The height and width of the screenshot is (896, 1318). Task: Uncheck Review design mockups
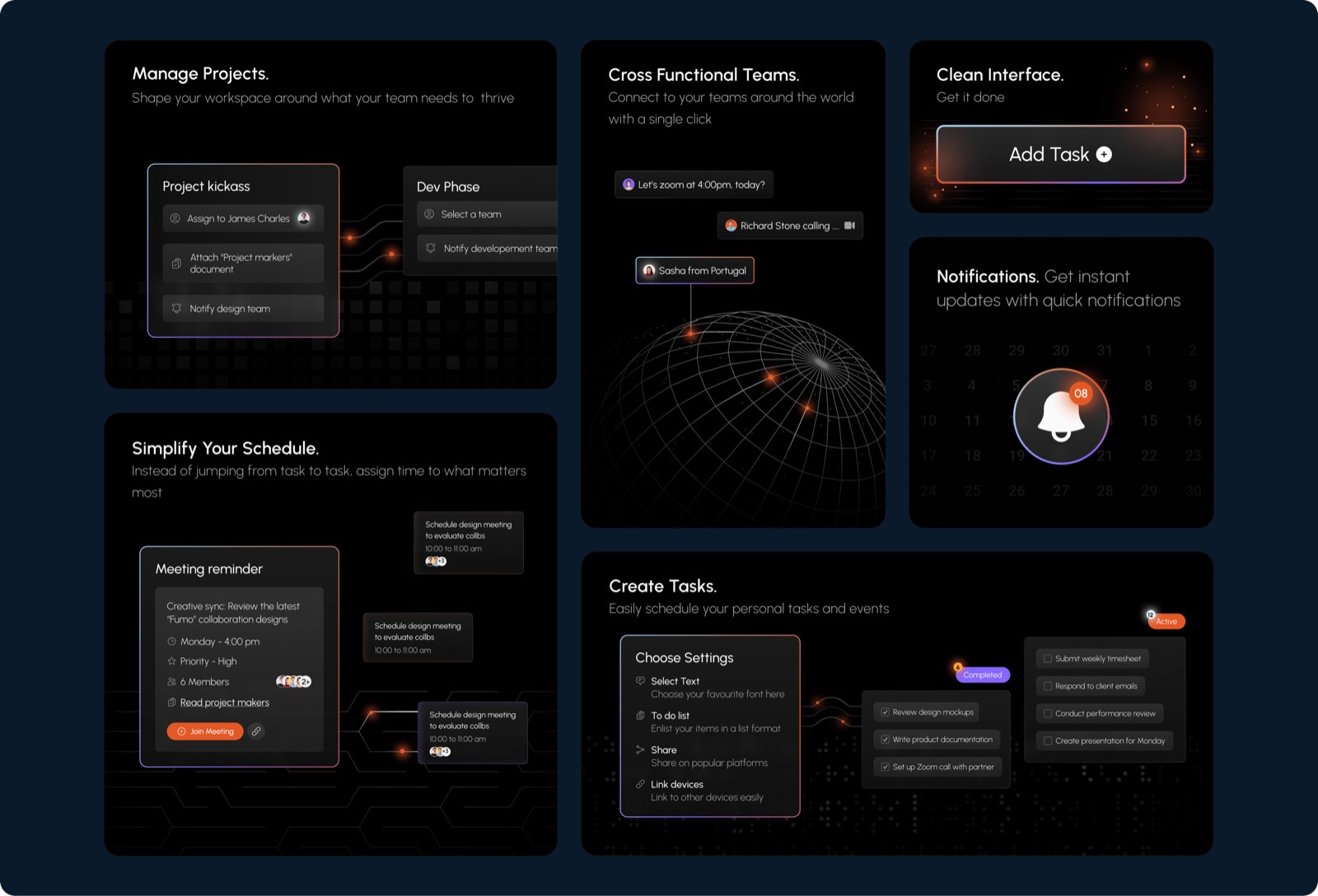pos(885,712)
